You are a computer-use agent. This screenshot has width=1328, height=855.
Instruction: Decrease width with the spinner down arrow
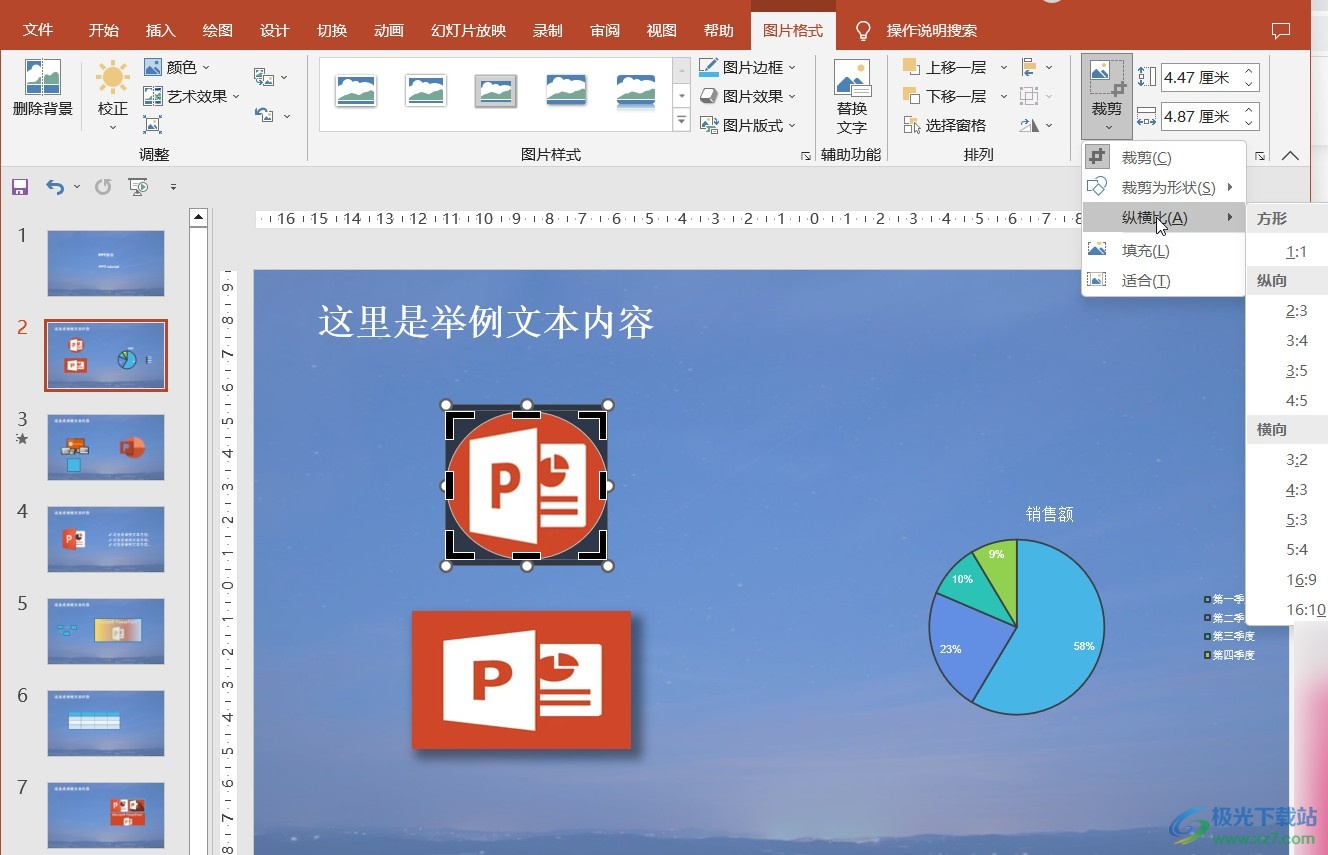point(1249,123)
